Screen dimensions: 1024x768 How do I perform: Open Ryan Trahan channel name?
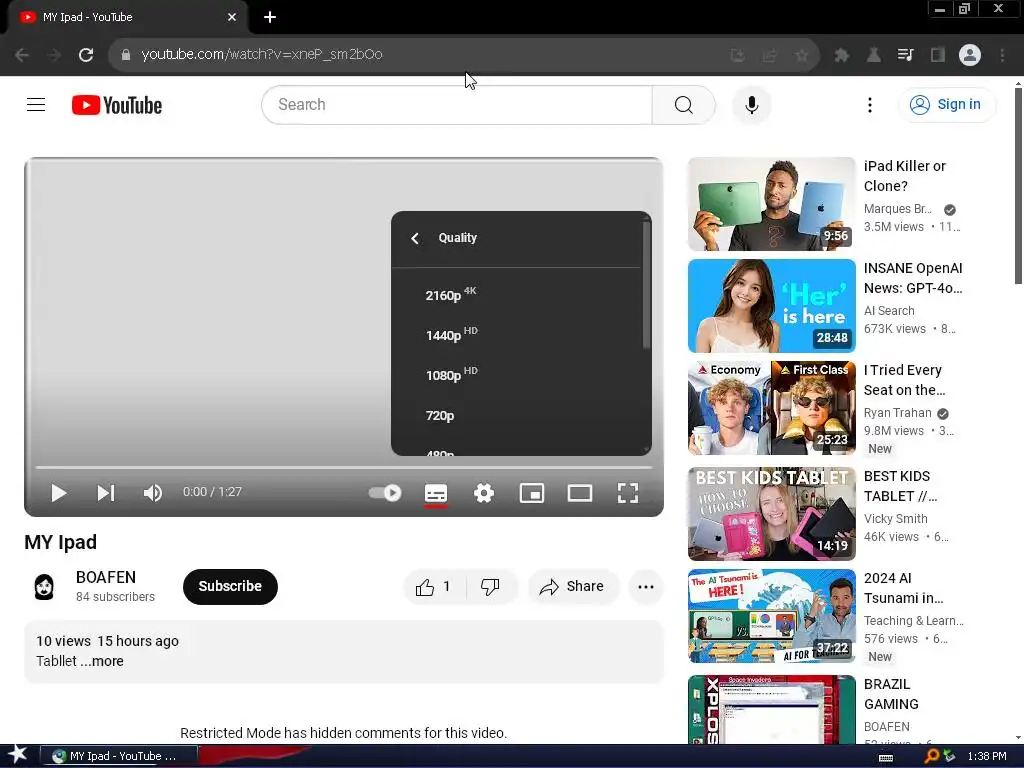tap(897, 413)
